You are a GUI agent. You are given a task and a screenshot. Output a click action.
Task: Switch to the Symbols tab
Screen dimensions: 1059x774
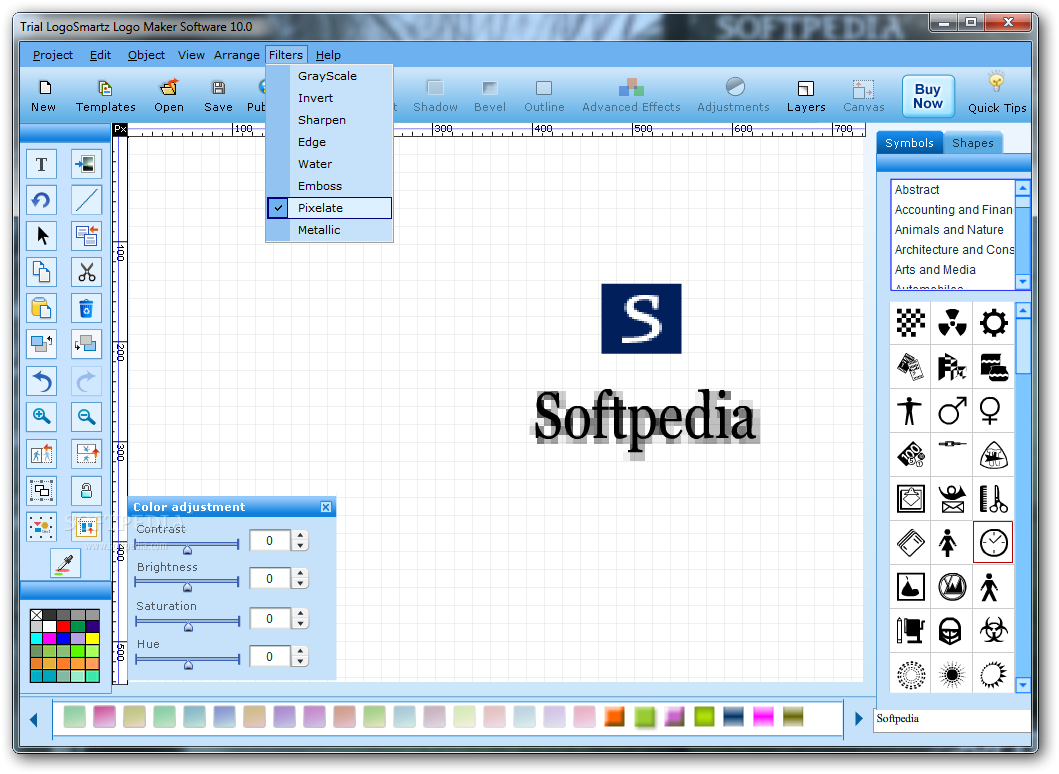pos(909,143)
